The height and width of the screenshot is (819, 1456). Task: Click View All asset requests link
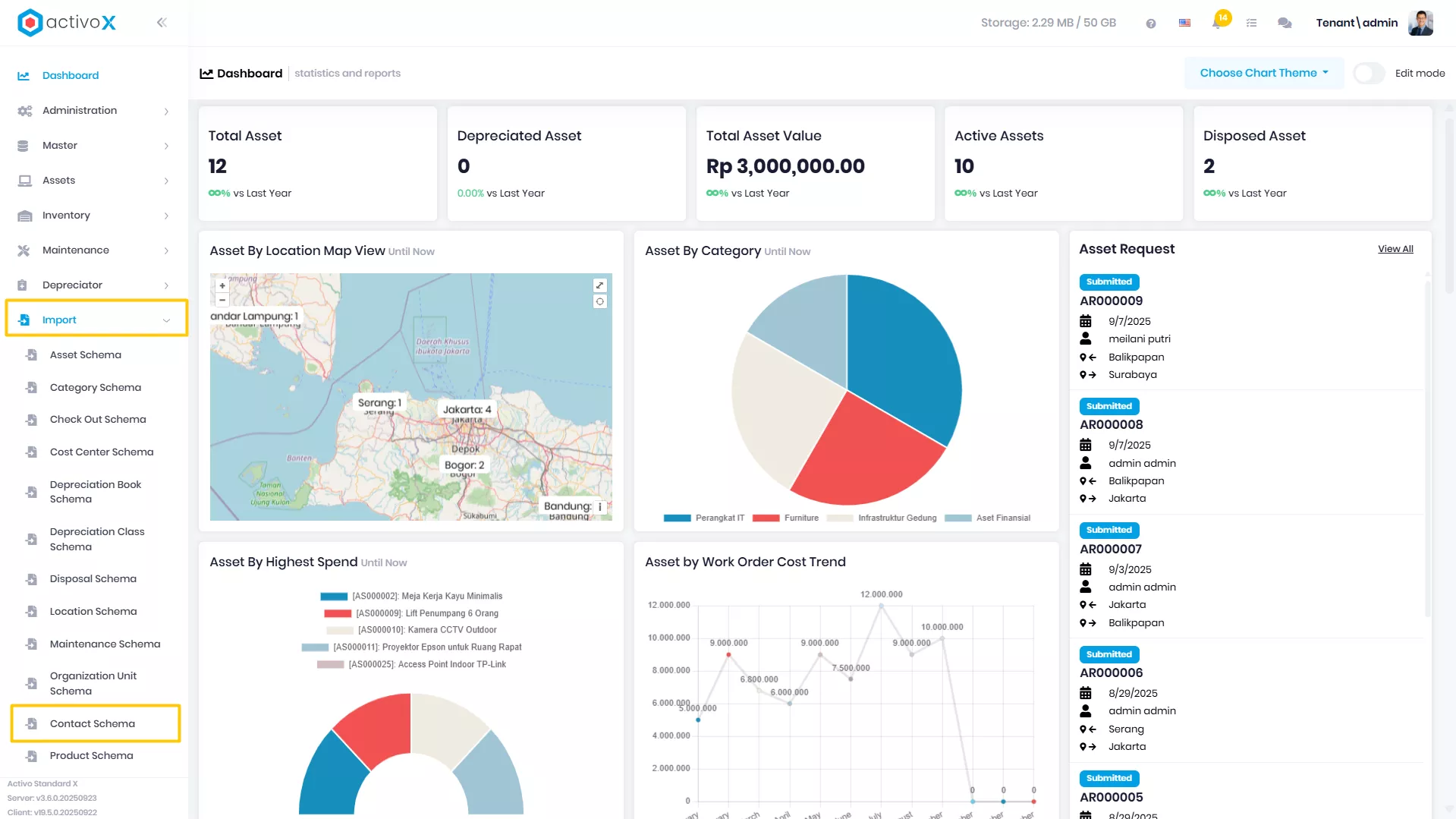coord(1395,249)
